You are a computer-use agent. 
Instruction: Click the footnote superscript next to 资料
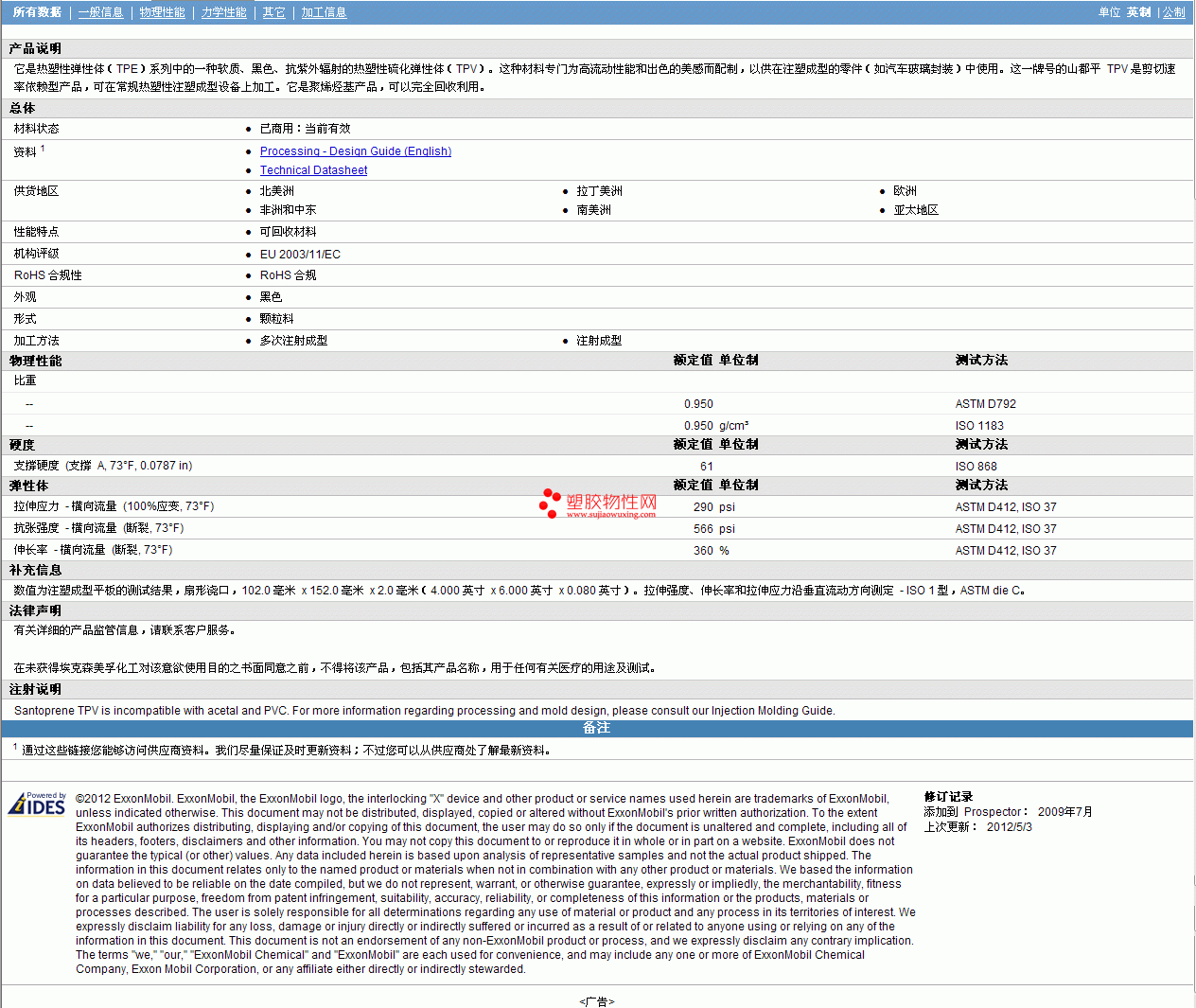[43, 149]
